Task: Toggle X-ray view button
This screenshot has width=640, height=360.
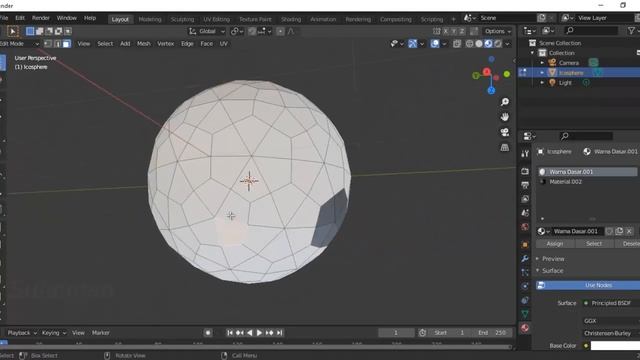Action: [457, 44]
